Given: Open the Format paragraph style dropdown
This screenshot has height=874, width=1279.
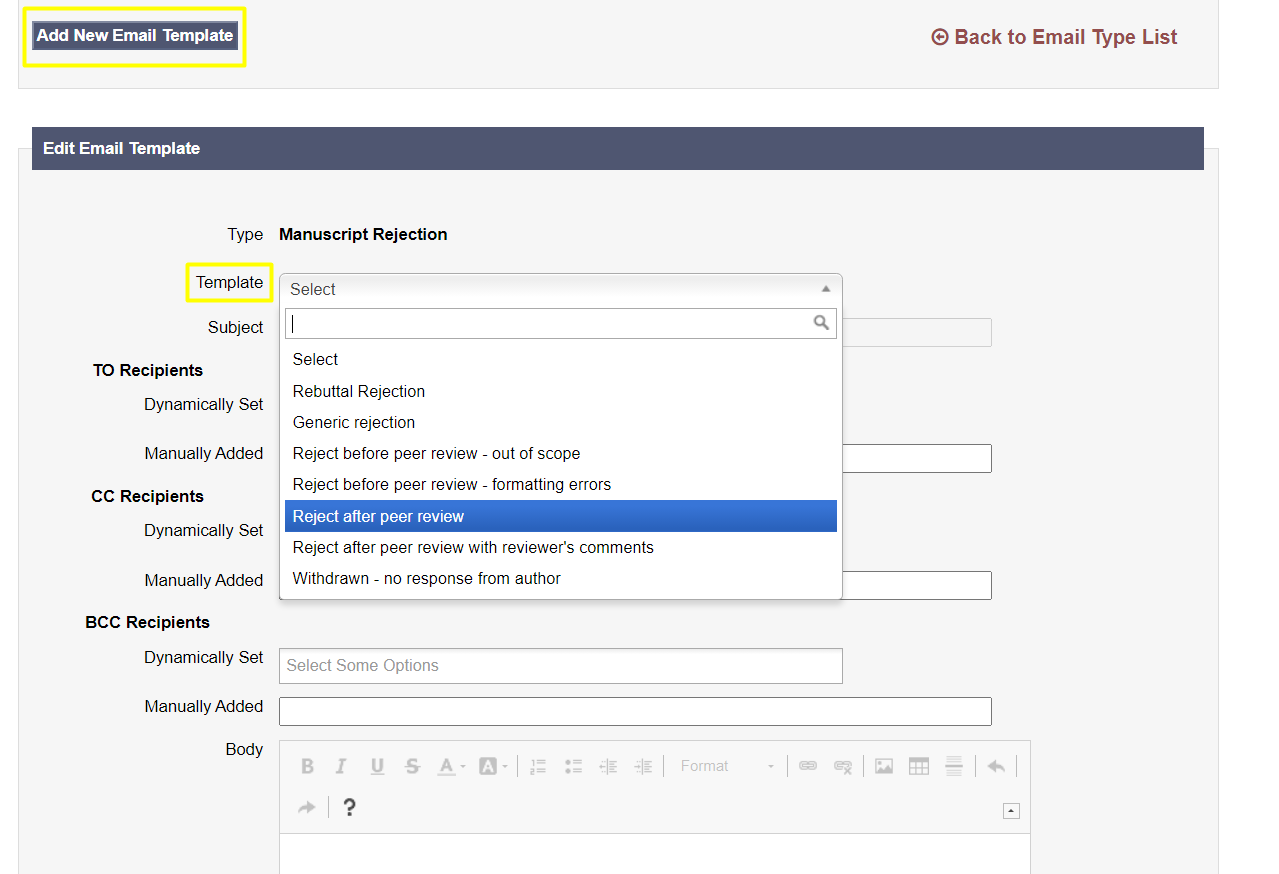Looking at the screenshot, I should tap(727, 766).
